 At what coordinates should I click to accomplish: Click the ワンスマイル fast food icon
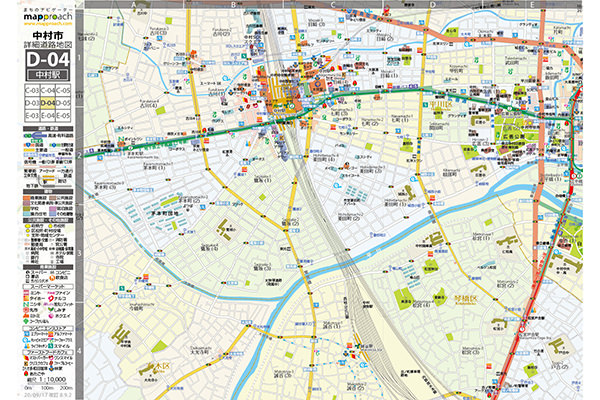51,358
